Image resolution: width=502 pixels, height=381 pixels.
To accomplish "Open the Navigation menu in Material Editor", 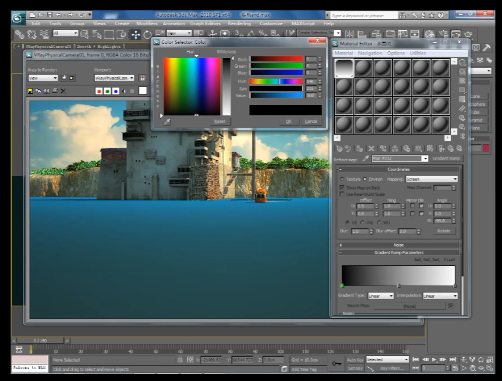I will pos(370,53).
